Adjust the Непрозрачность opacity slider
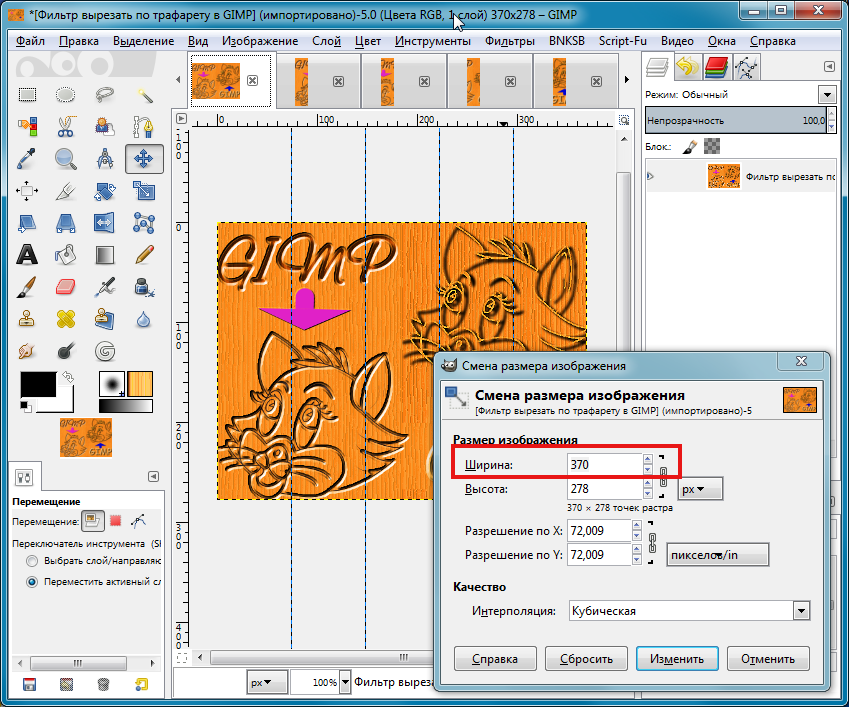Viewport: 849px width, 707px height. pos(737,120)
